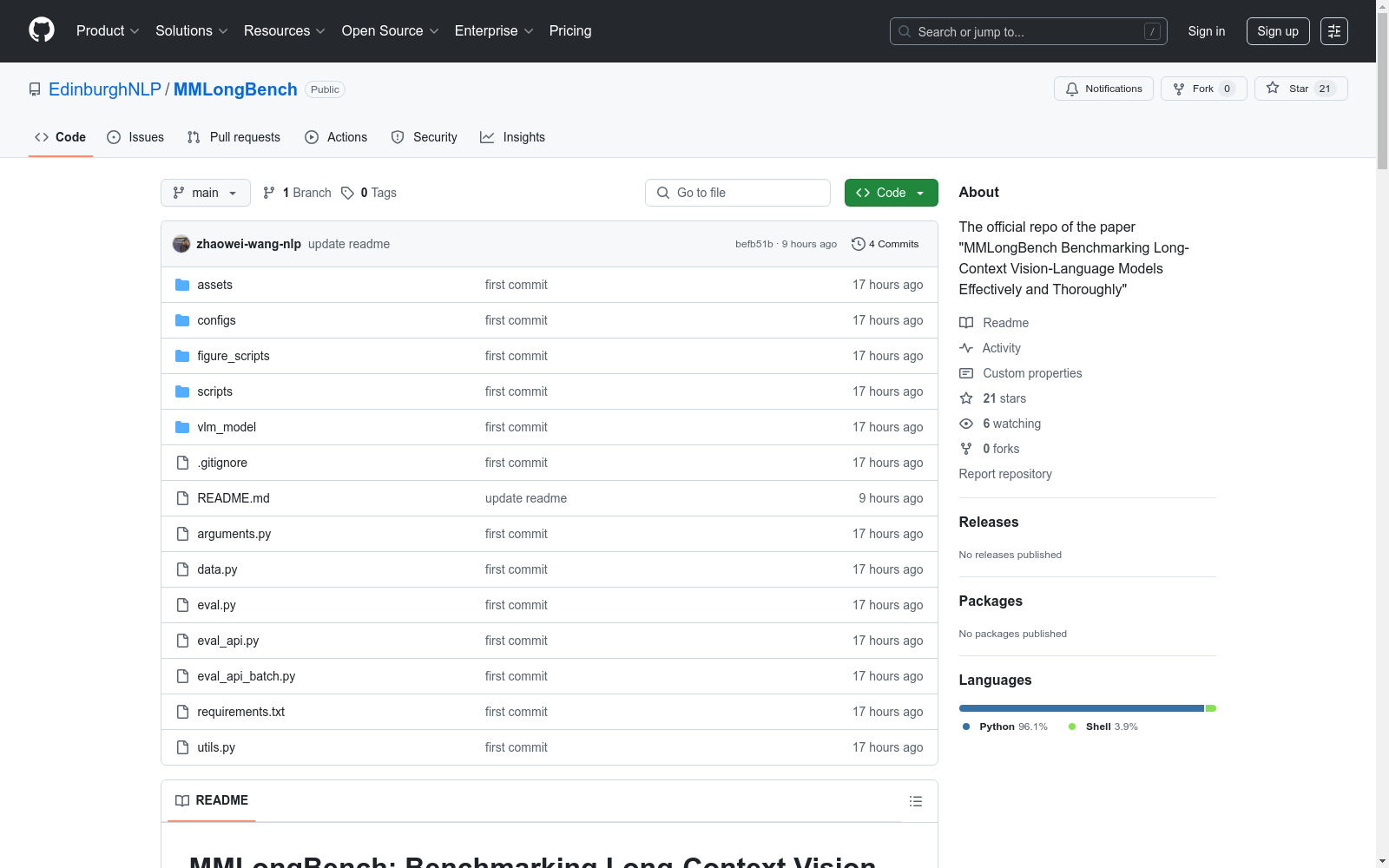This screenshot has width=1389, height=868.
Task: Open the main branch selector dropdown
Action: pyautogui.click(x=206, y=193)
